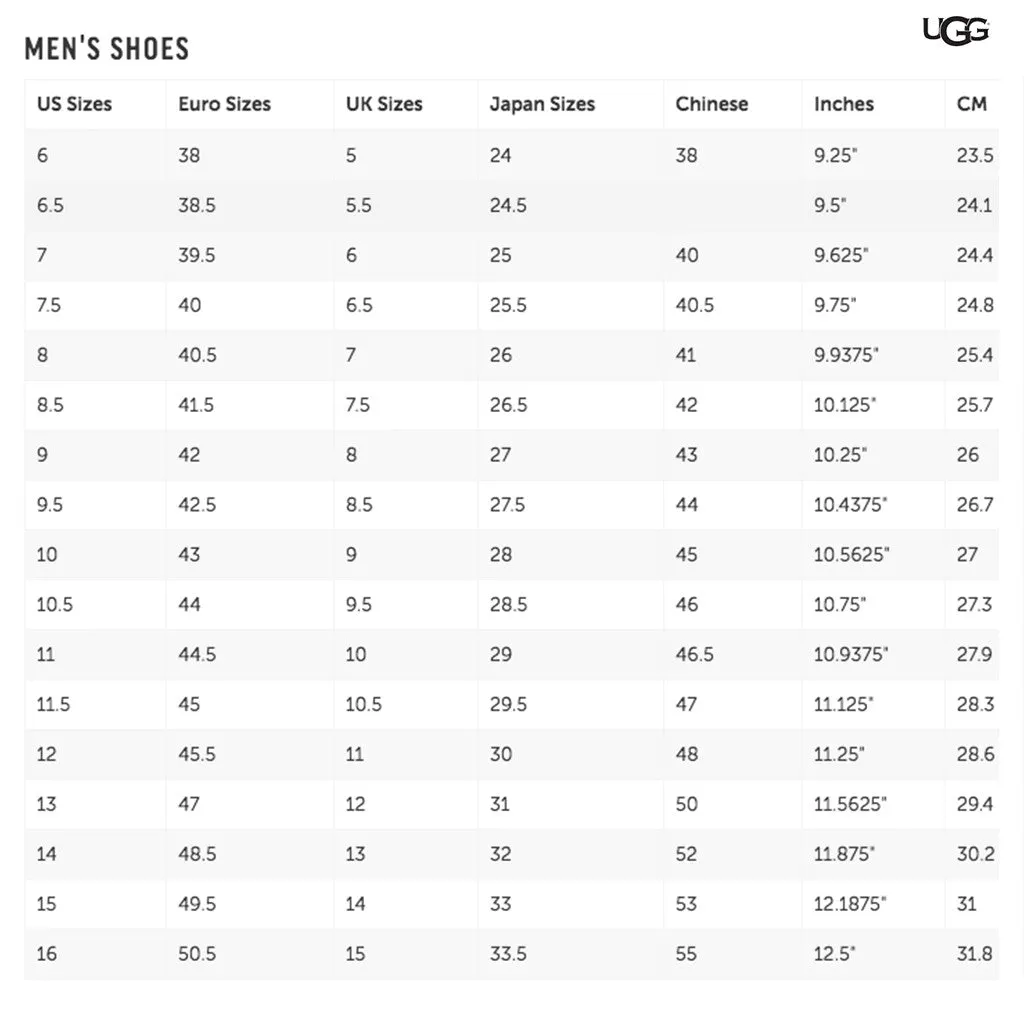The width and height of the screenshot is (1024, 1024).
Task: Click the CM column header
Action: [x=972, y=104]
